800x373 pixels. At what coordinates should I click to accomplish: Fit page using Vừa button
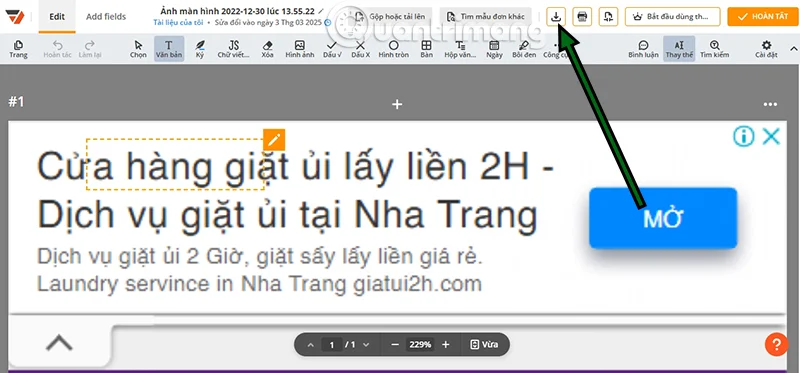click(x=484, y=345)
